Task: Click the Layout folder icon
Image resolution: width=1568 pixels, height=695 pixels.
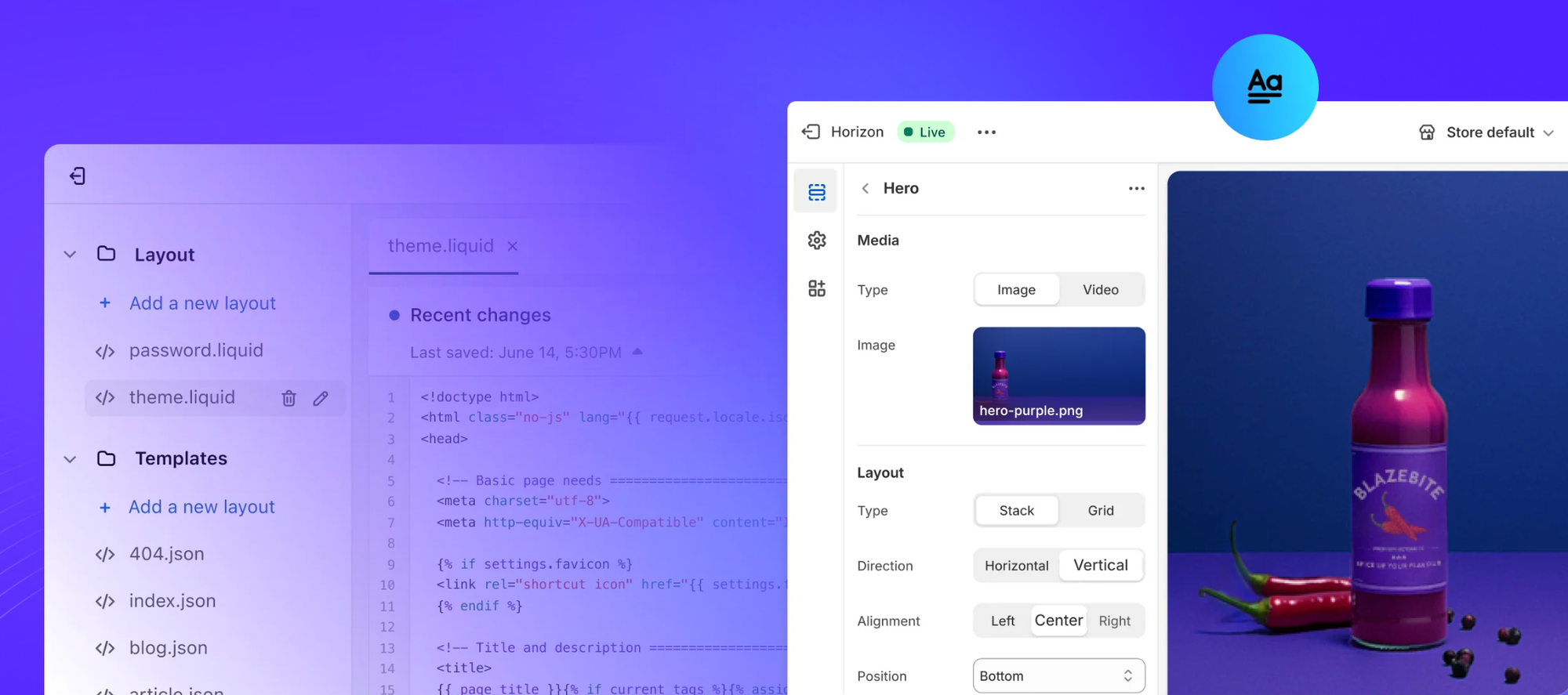Action: tap(106, 254)
